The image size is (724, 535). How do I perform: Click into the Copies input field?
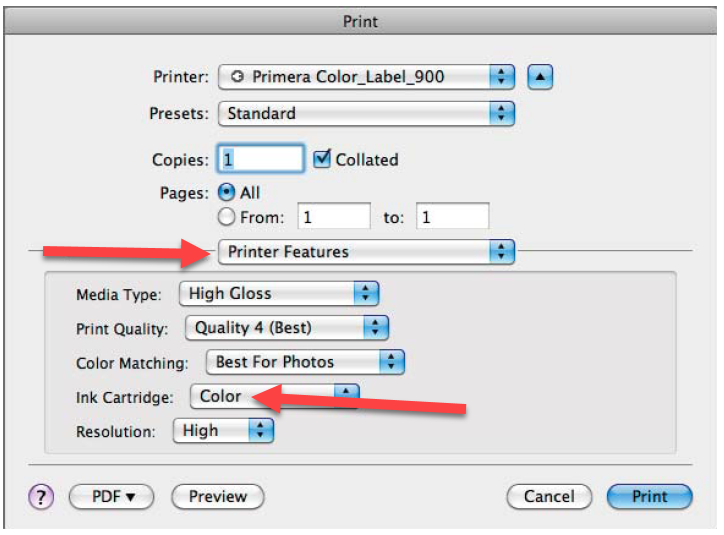[x=260, y=159]
